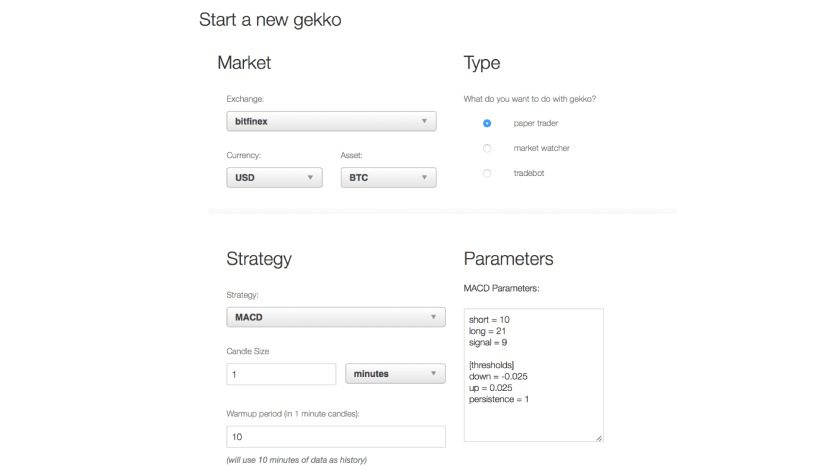Screen dimensions: 835x470
Task: Click the Candle Size input field
Action: click(x=281, y=374)
